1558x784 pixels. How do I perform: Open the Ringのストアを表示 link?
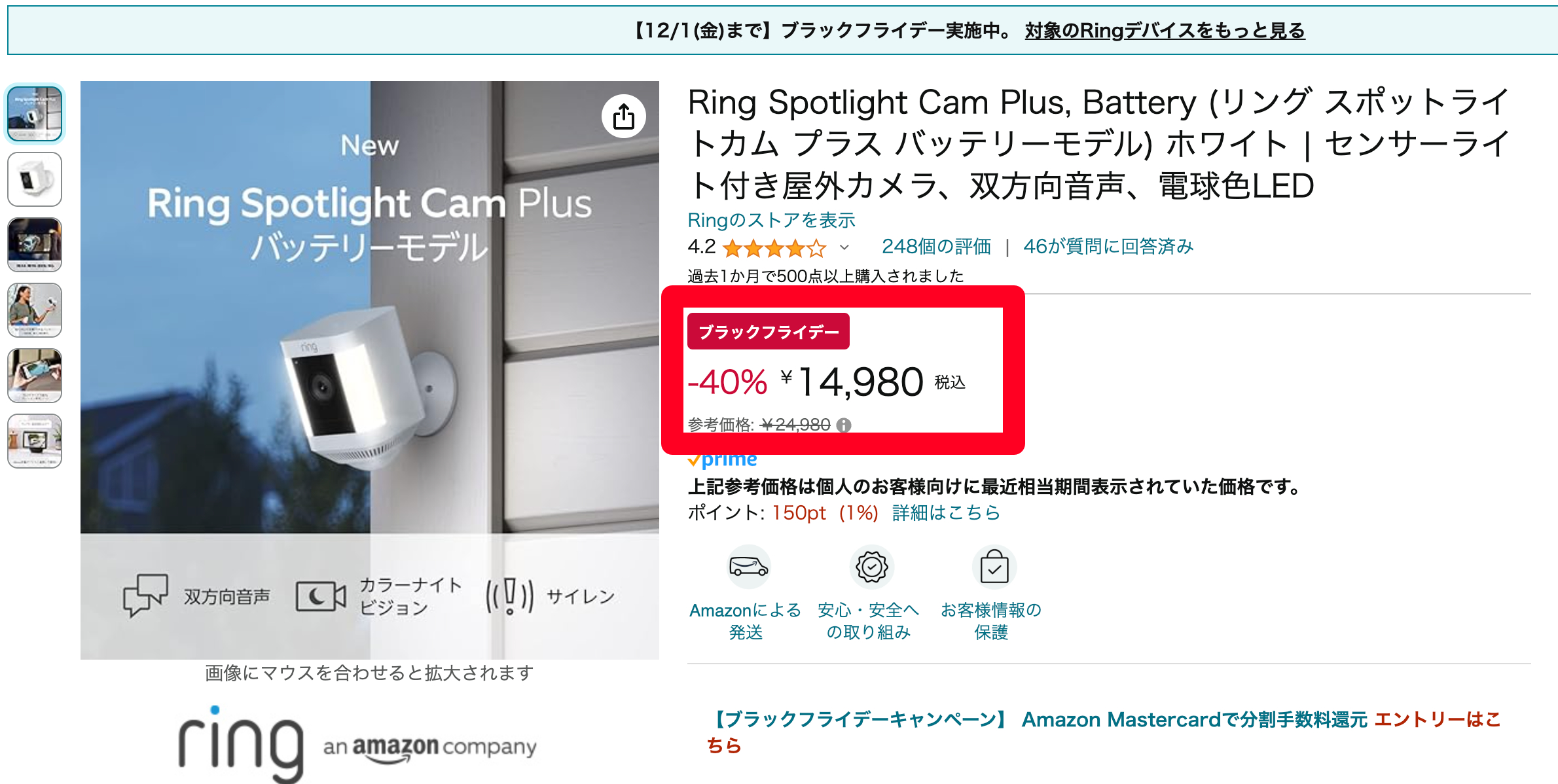[771, 221]
